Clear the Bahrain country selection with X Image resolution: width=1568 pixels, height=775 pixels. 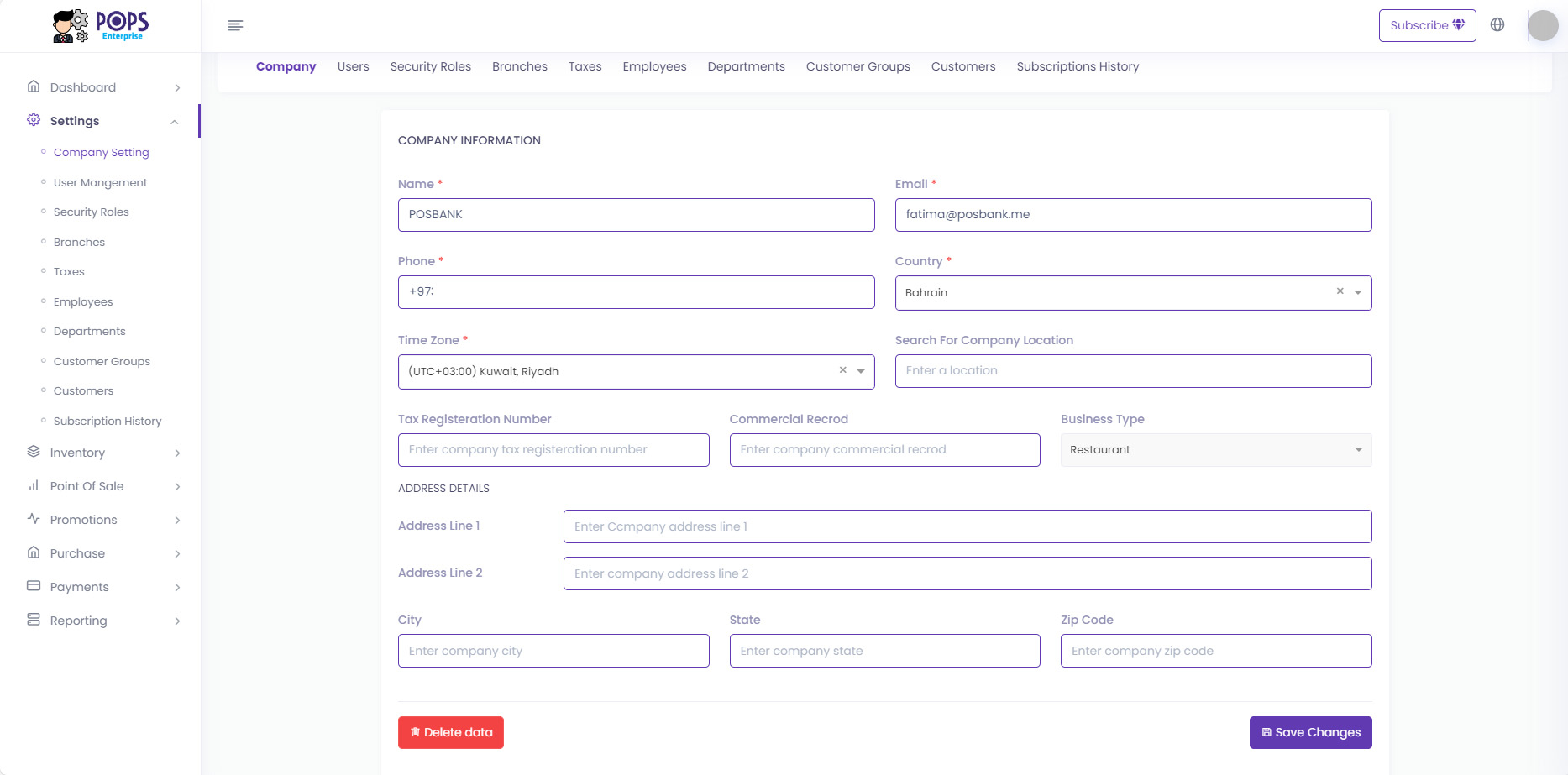(1340, 291)
